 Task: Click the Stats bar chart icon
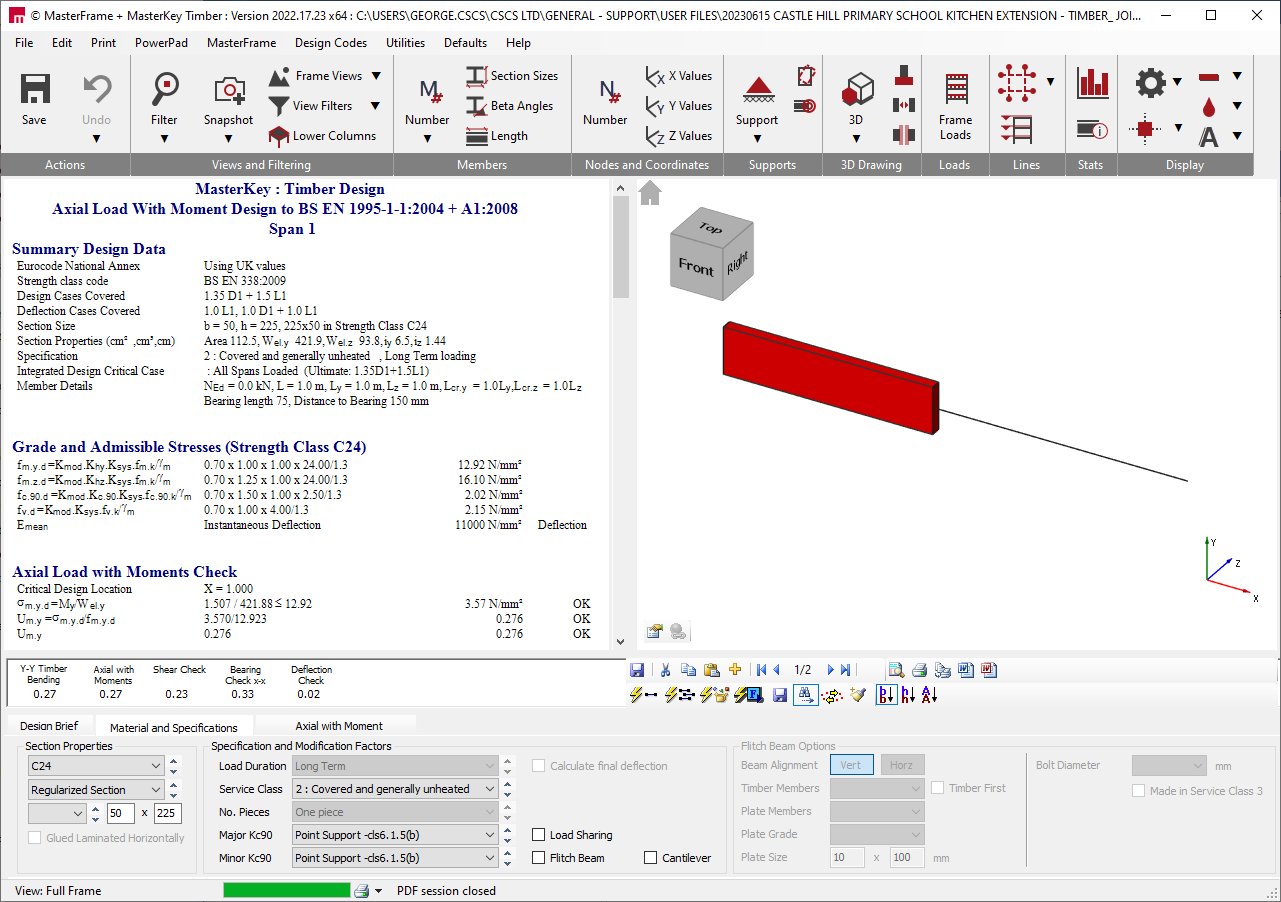point(1092,84)
